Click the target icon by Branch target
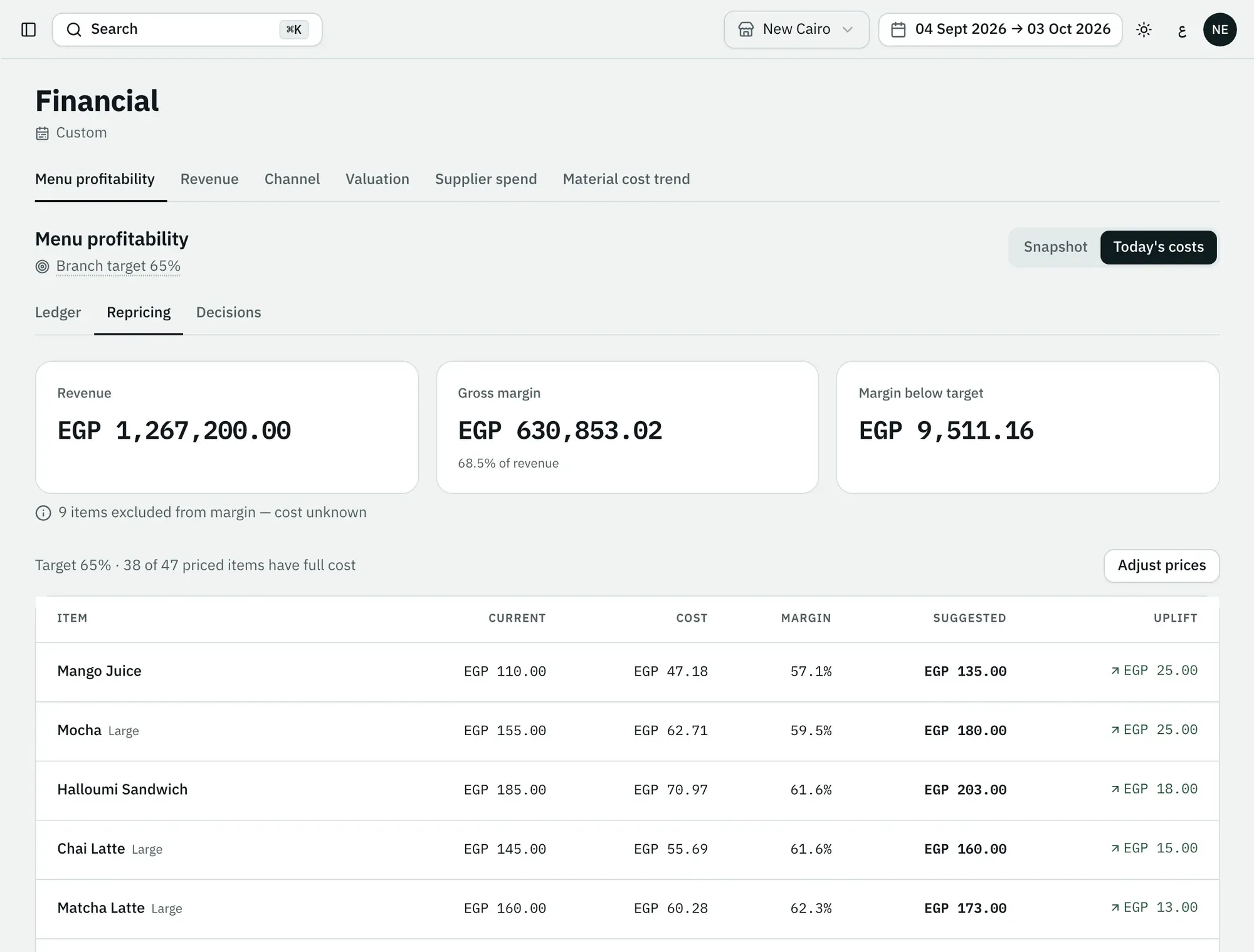 [42, 266]
